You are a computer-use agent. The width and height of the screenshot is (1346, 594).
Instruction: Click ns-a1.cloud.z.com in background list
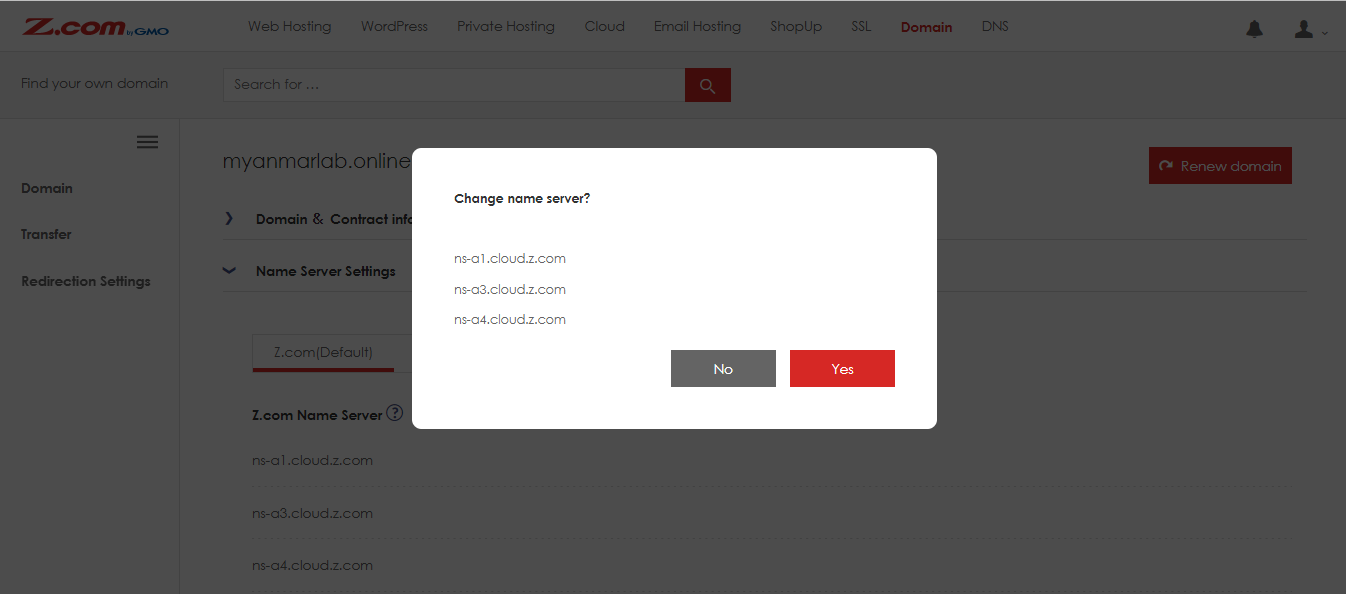point(312,461)
